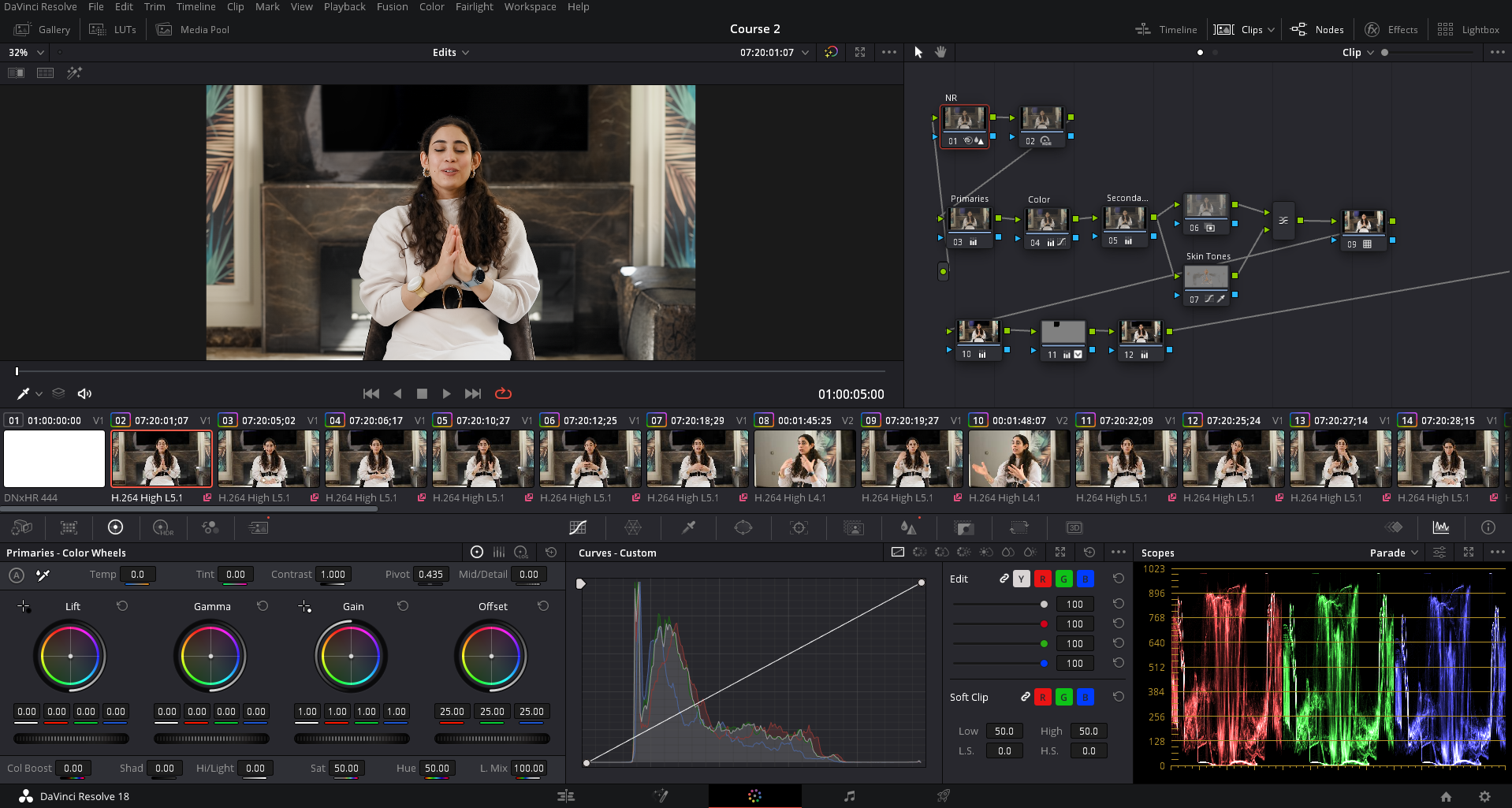Open the Fairlight page icon

point(849,796)
